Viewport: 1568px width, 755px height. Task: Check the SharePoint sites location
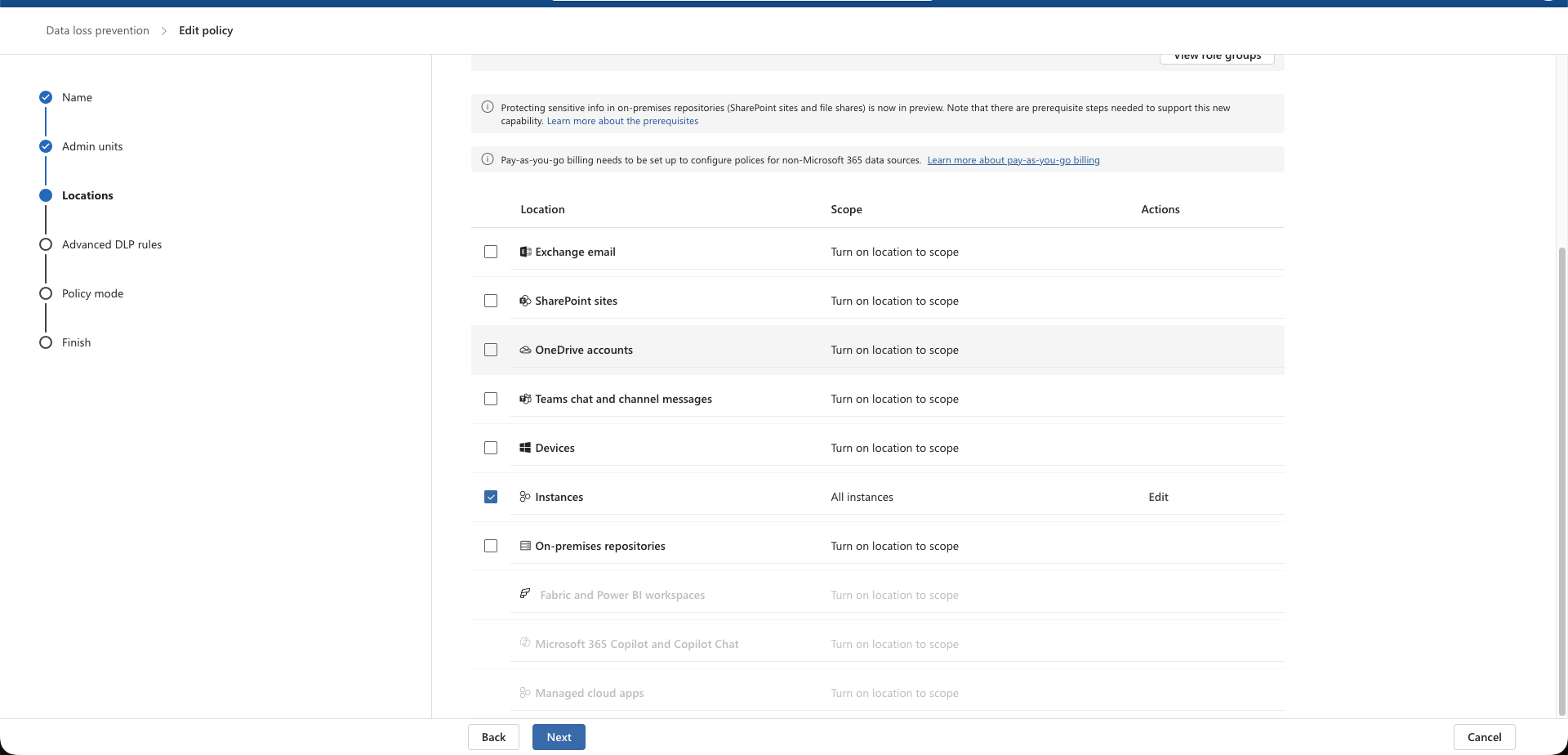pos(491,301)
